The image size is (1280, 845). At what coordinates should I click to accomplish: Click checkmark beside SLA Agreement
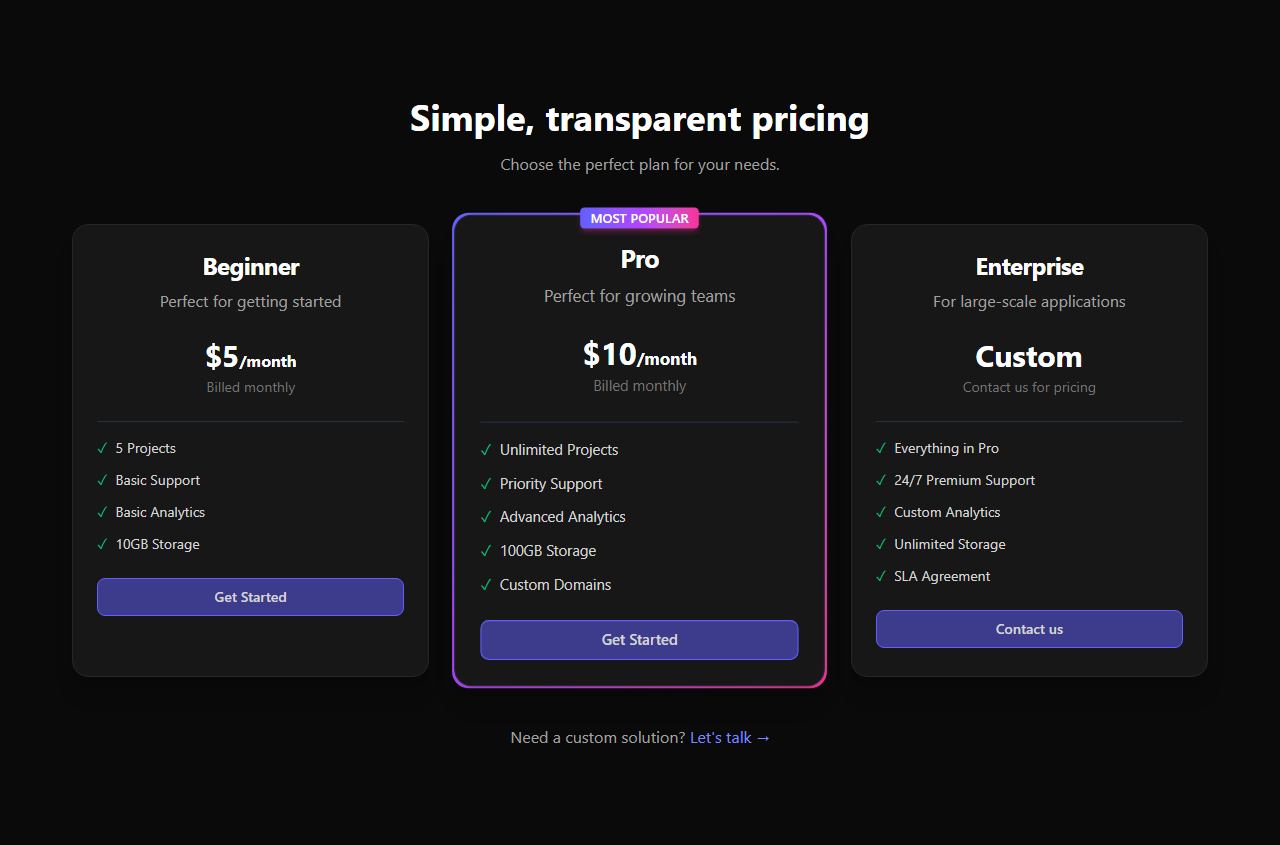click(x=881, y=576)
